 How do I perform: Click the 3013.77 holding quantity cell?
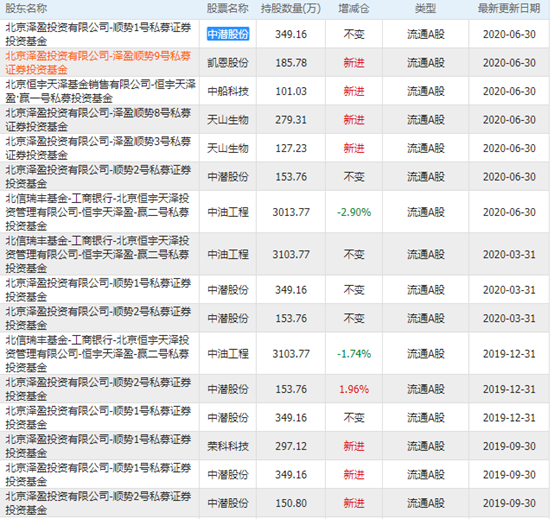coord(291,212)
